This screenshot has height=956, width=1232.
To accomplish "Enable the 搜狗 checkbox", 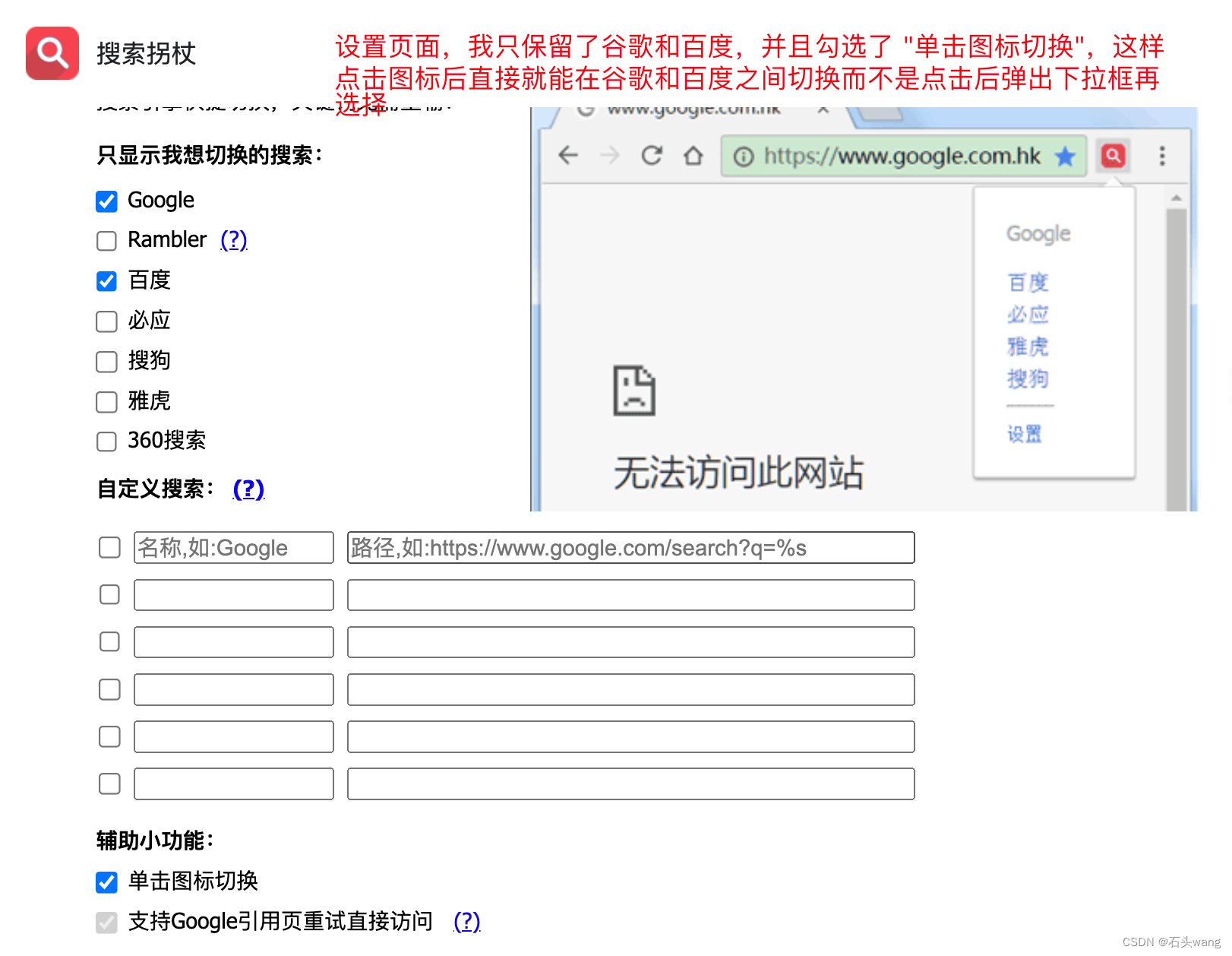I will click(x=107, y=362).
